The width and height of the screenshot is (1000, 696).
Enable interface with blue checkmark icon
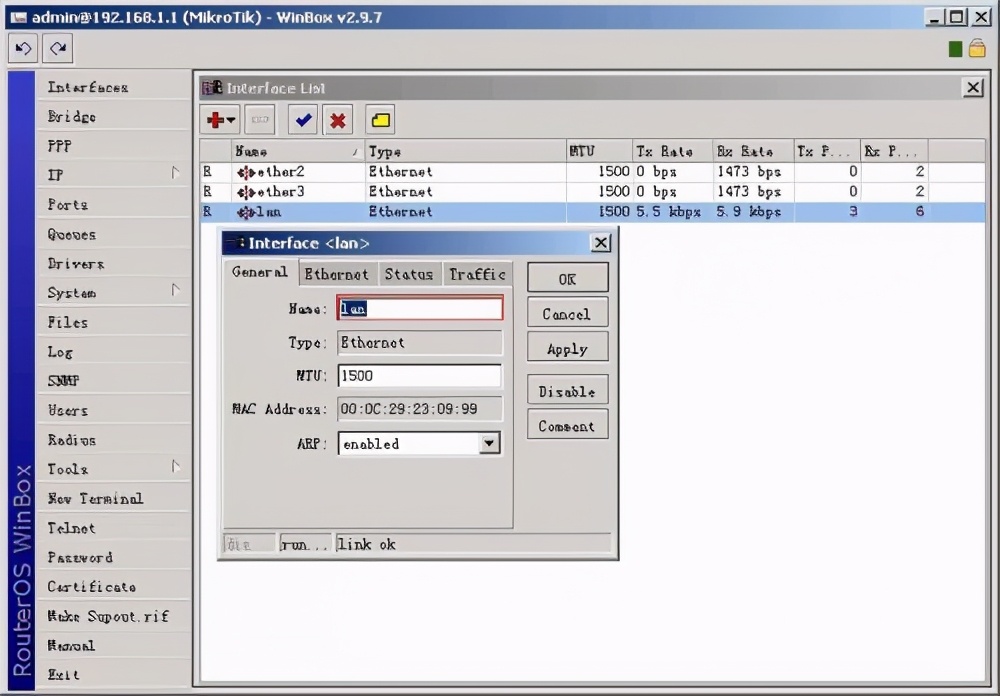coord(303,120)
